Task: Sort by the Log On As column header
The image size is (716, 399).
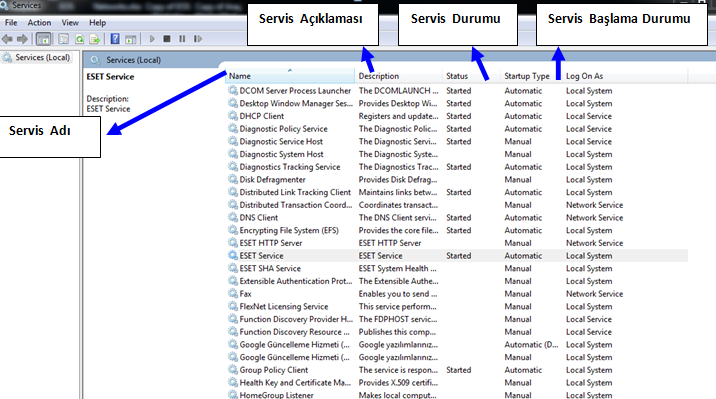Action: [x=625, y=76]
